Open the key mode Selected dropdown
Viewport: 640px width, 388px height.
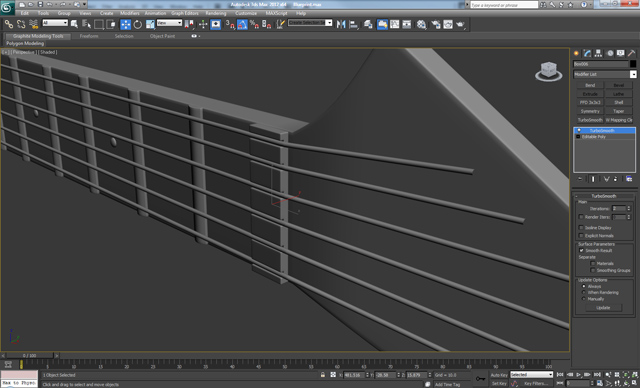pyautogui.click(x=531, y=375)
